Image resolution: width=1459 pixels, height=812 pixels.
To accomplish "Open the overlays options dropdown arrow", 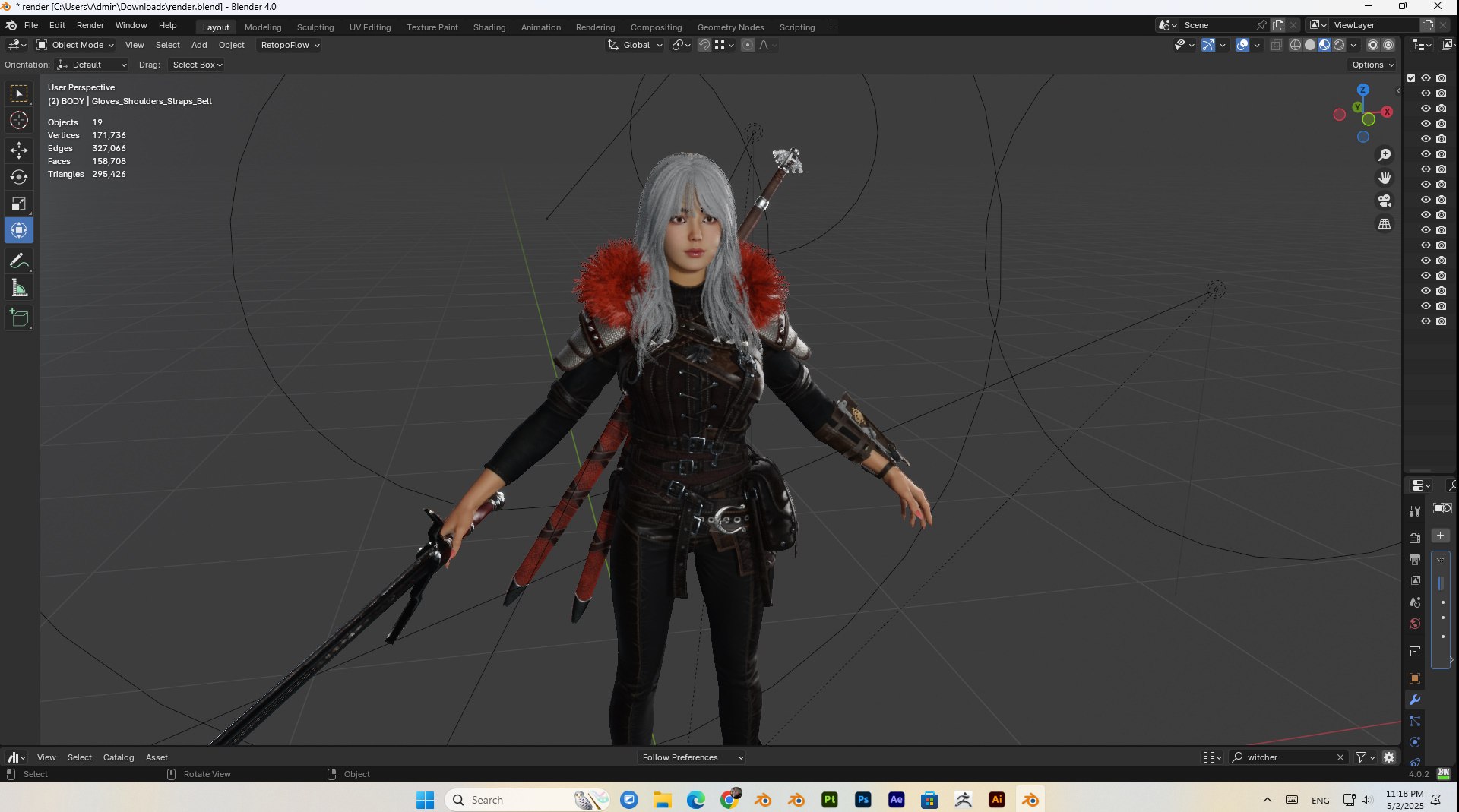I will click(1257, 46).
